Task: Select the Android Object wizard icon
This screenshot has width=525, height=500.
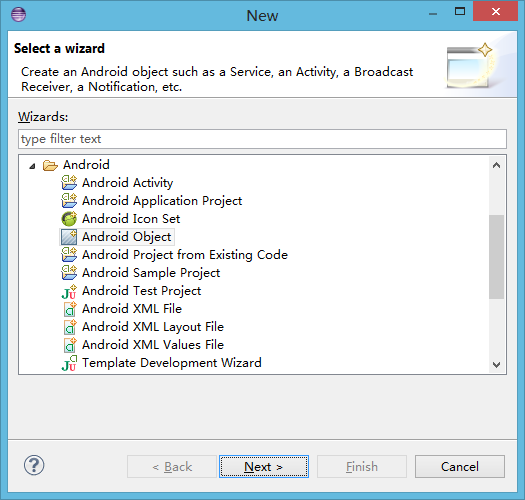Action: tap(69, 237)
